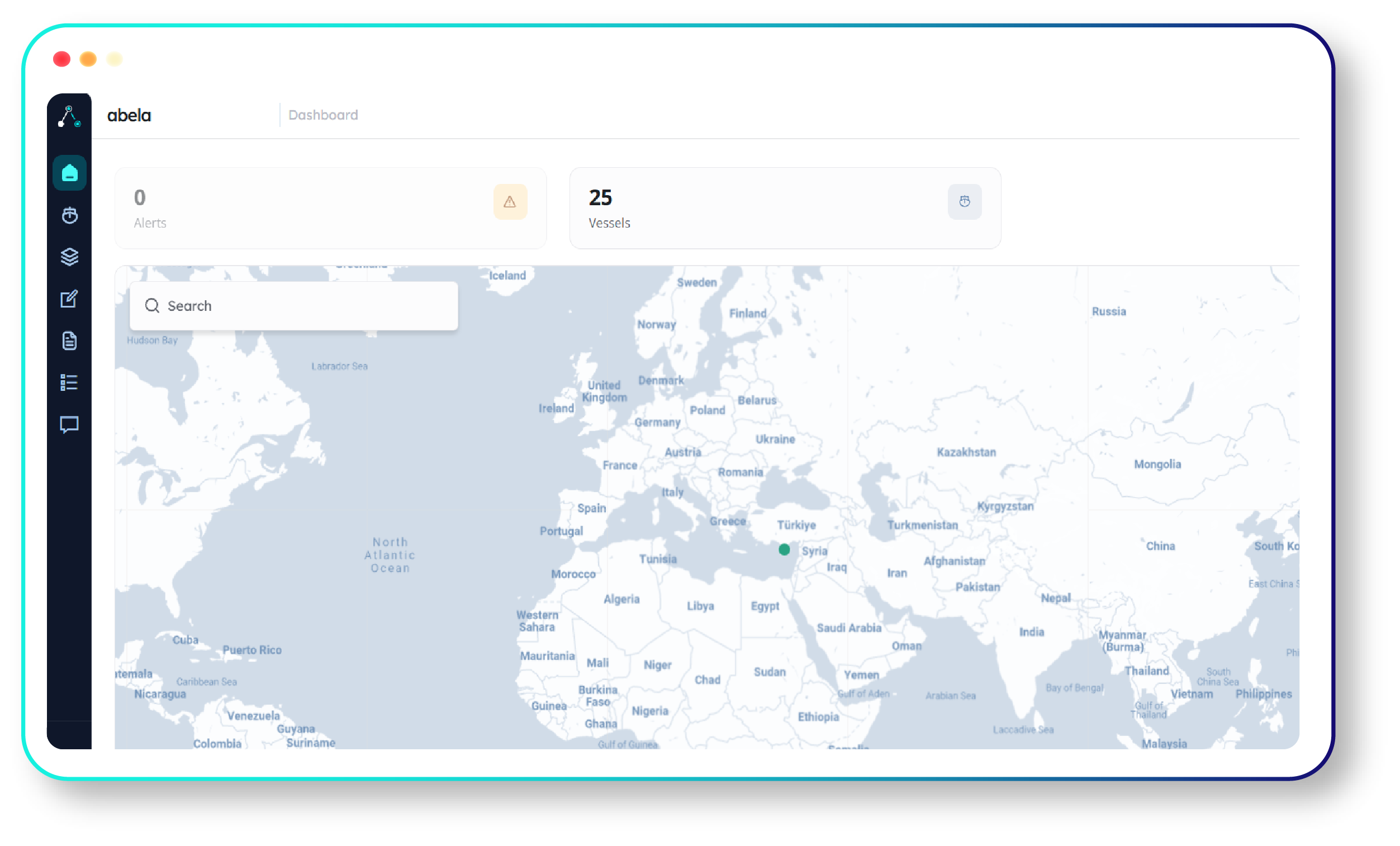Focus the map Search field
The height and width of the screenshot is (846, 1400).
[x=294, y=306]
